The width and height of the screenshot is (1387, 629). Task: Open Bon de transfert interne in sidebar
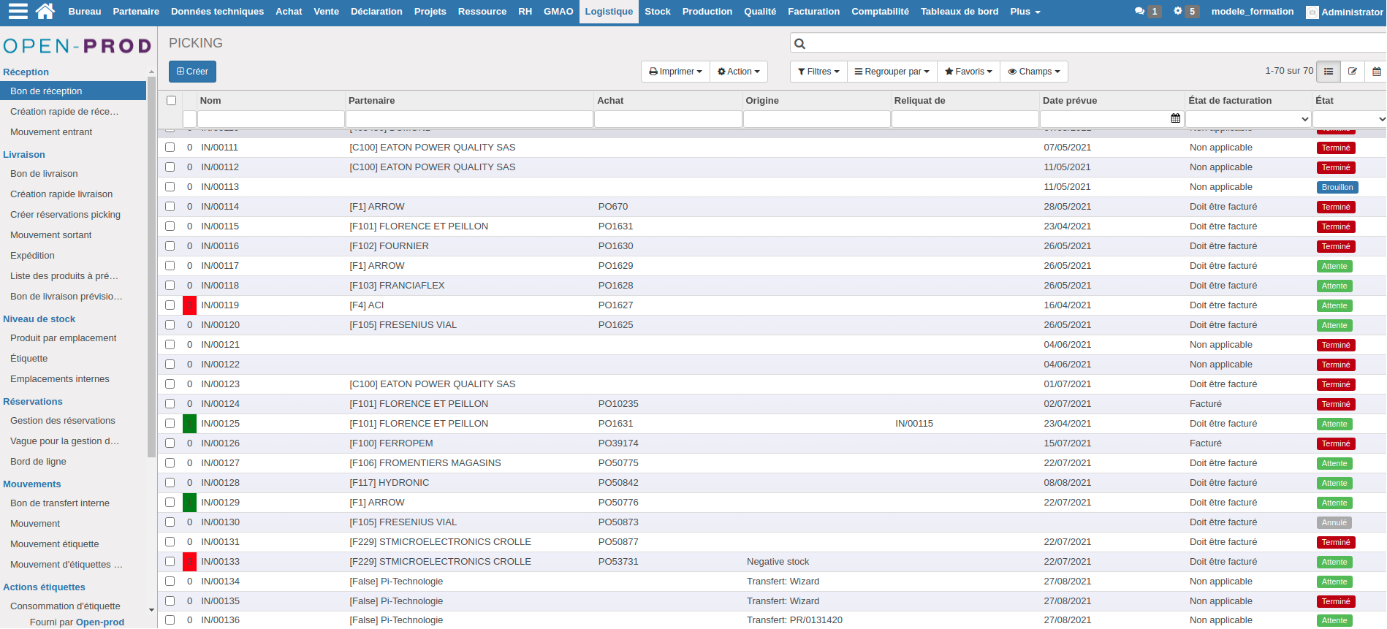60,503
